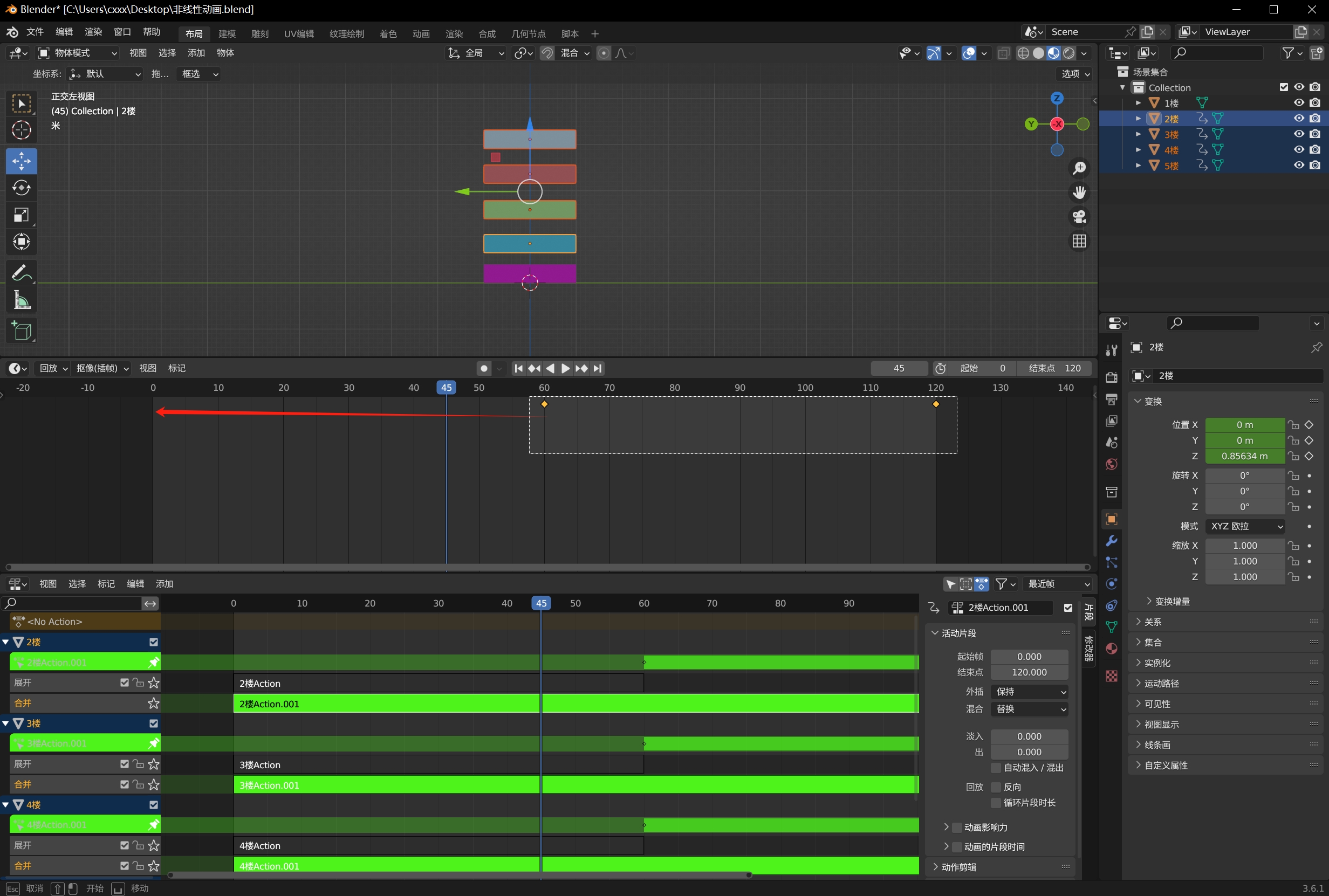Expand the 关系 panel in properties
The height and width of the screenshot is (896, 1329).
[1153, 622]
